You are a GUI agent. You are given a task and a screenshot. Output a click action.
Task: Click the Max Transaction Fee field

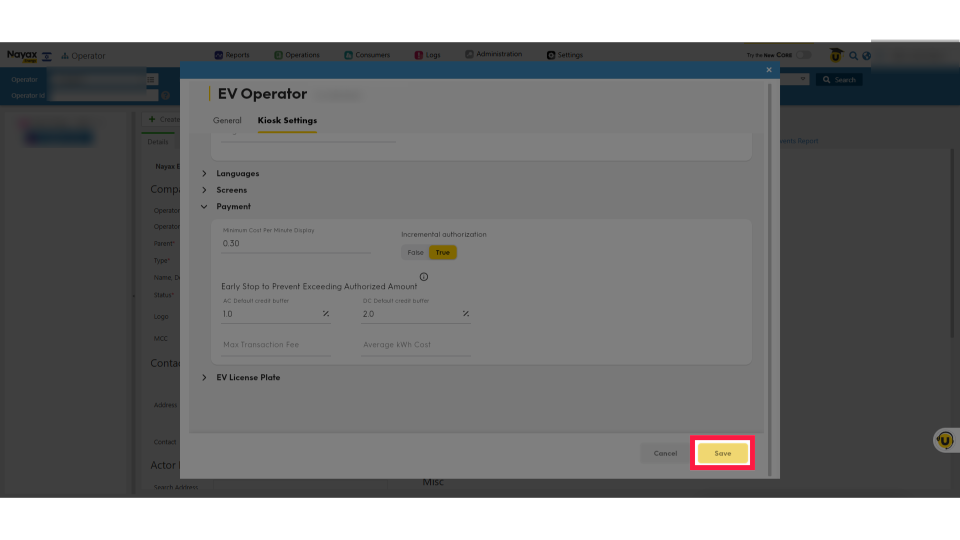point(276,344)
